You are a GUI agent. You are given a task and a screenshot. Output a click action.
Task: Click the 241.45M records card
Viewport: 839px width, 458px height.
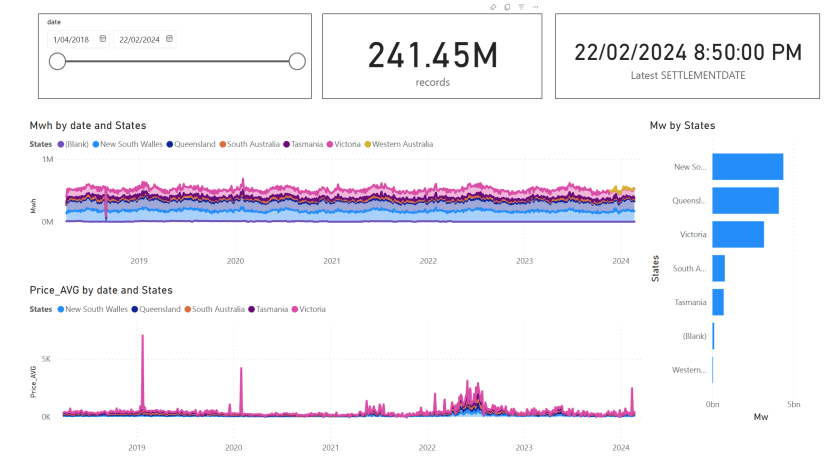coord(432,57)
